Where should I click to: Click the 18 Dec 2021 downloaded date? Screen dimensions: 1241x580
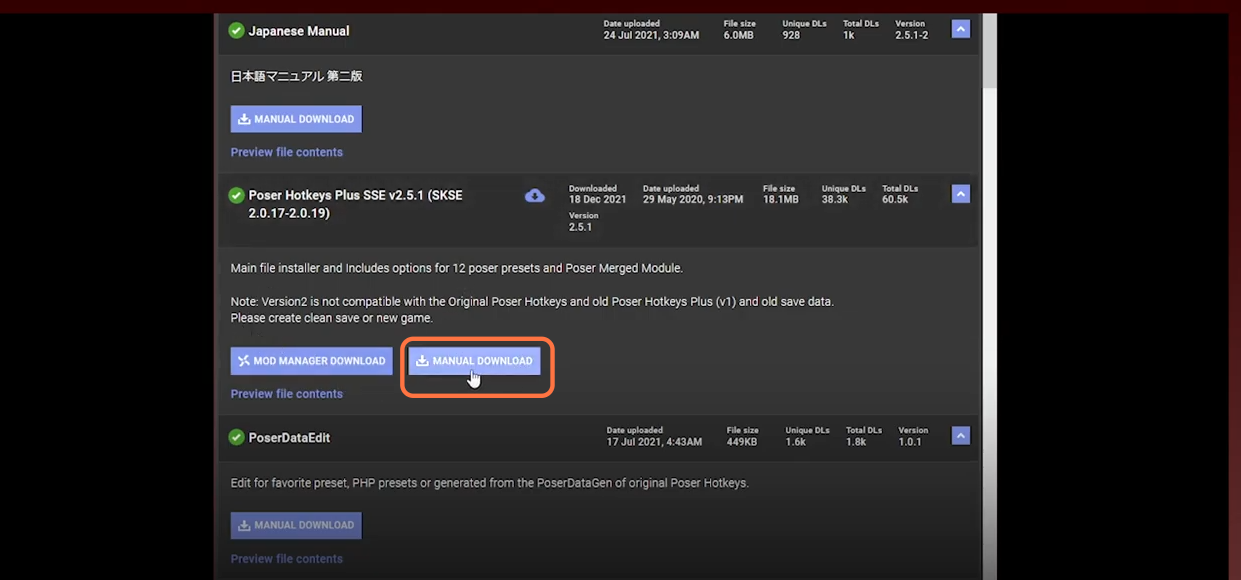click(x=598, y=200)
